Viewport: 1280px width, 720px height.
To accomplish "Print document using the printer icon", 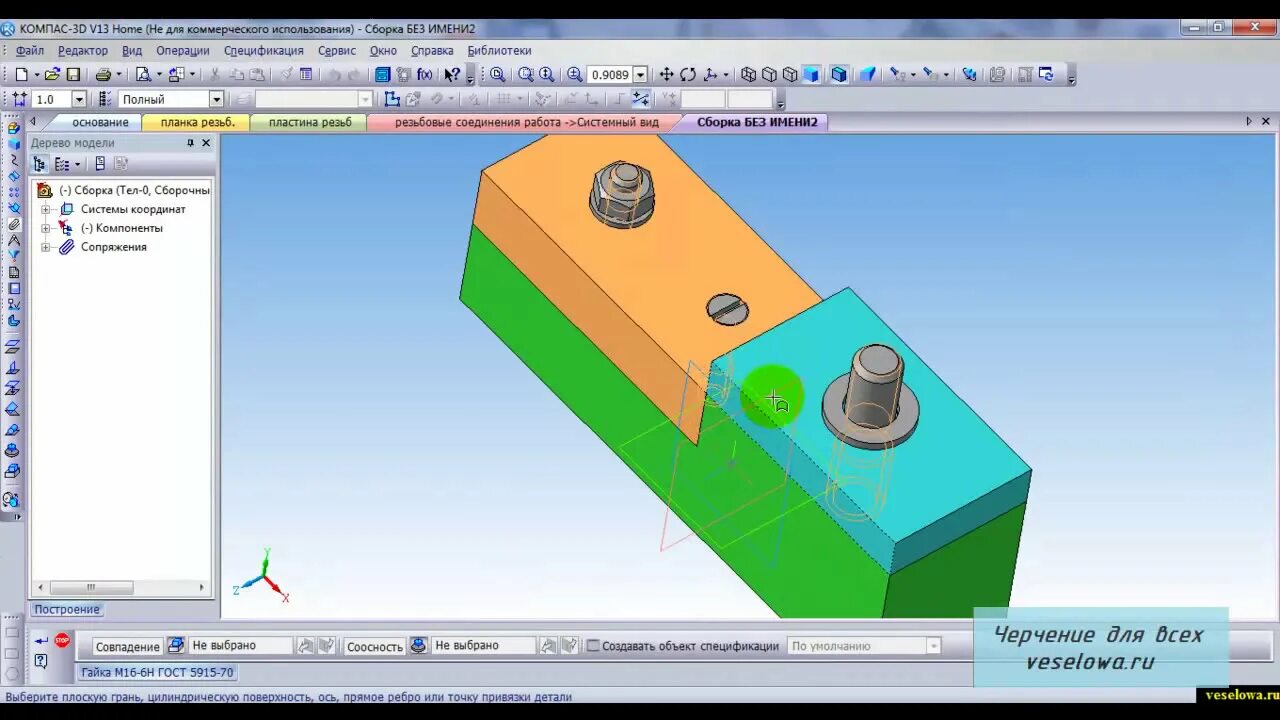I will 103,74.
